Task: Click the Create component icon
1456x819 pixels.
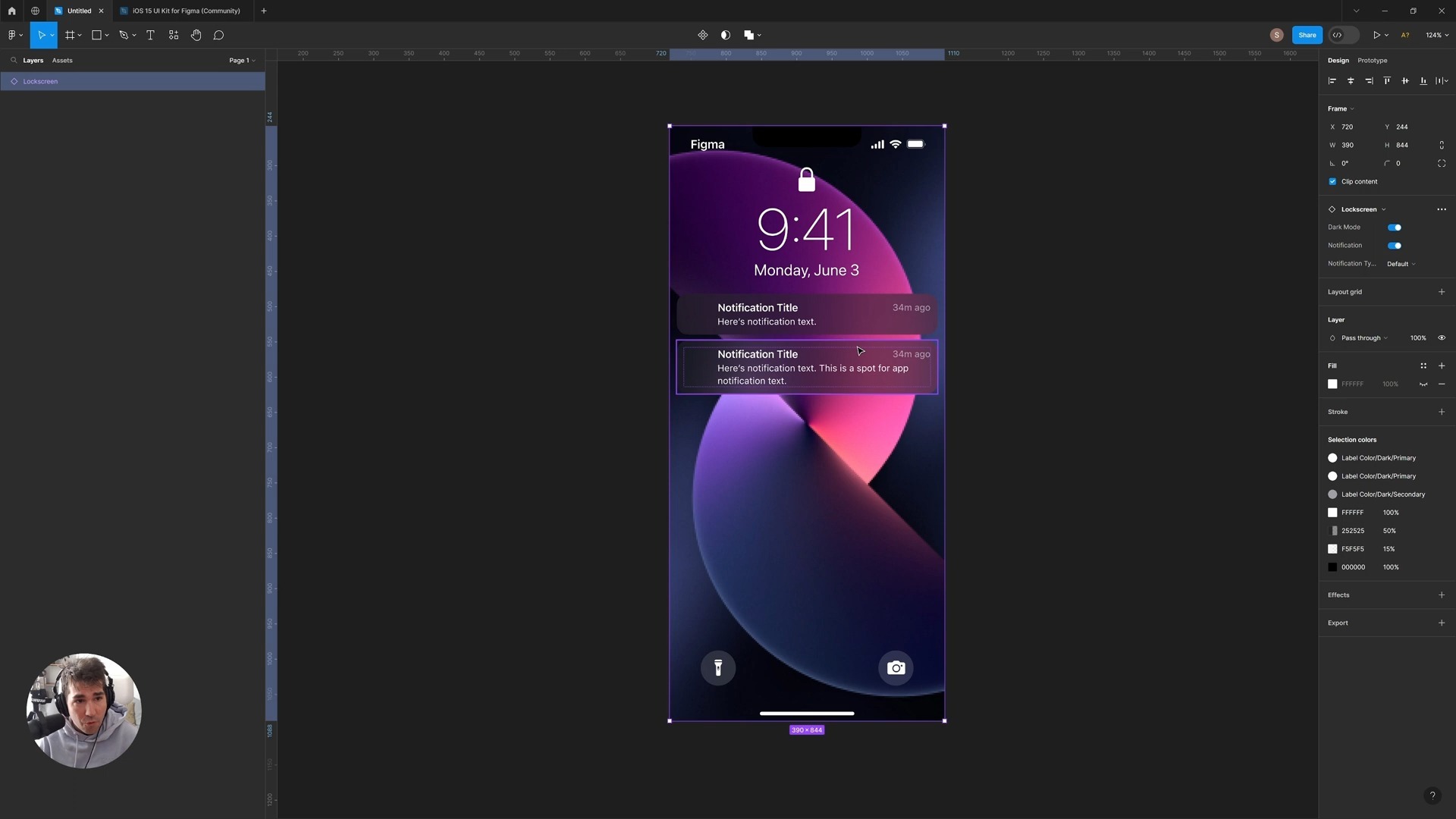Action: [x=703, y=35]
